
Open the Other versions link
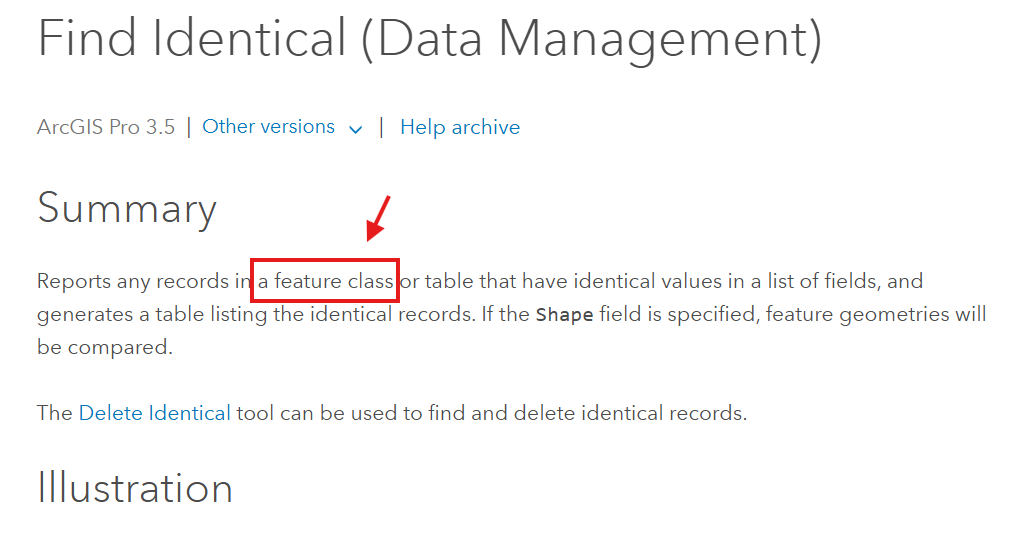tap(268, 127)
